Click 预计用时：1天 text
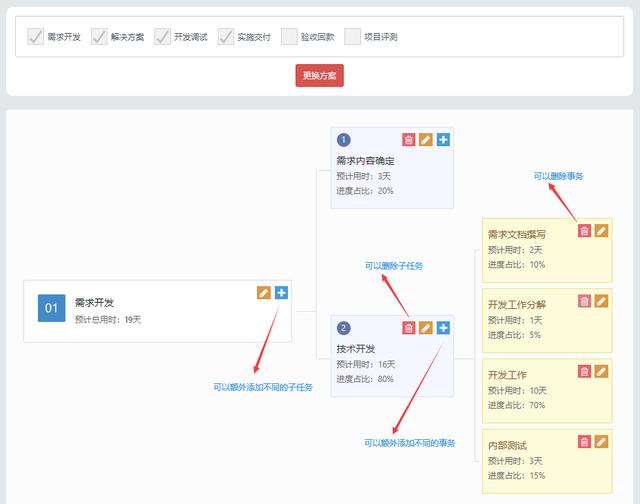 coord(515,320)
